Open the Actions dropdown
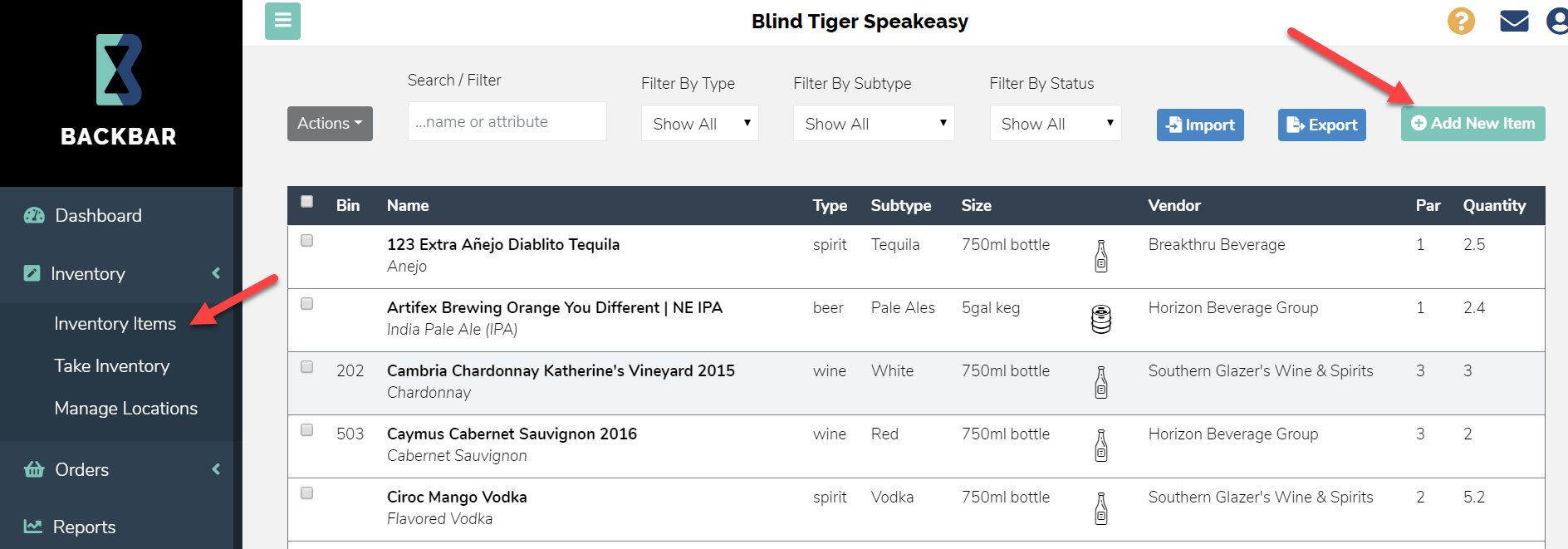Viewport: 1568px width, 549px height. (x=330, y=124)
